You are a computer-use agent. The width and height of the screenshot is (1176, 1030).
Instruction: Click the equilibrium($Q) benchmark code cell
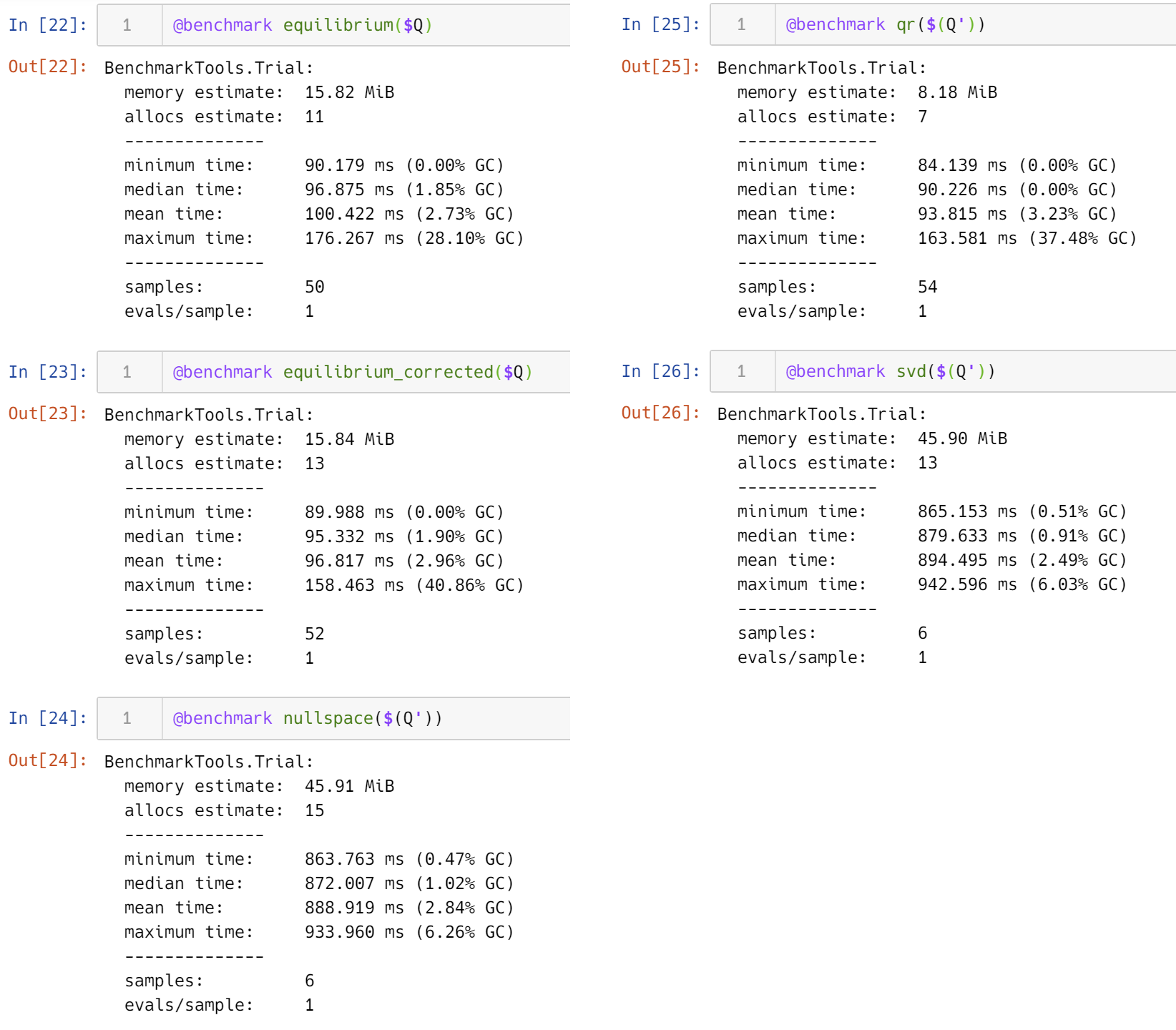coord(333,25)
